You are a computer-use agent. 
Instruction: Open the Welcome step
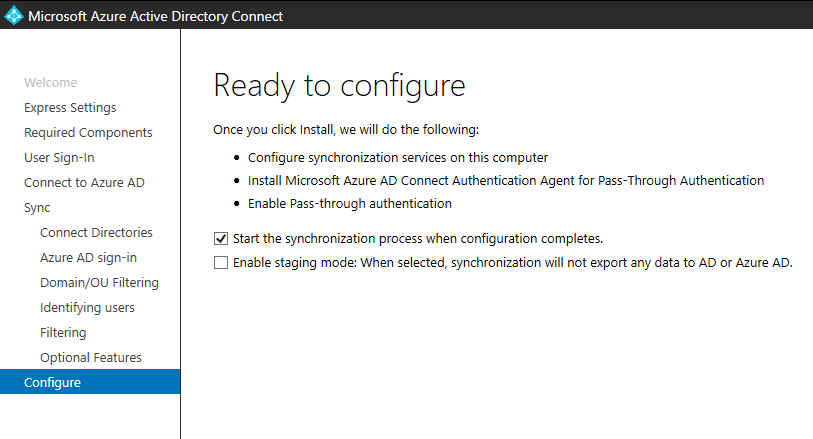pos(50,83)
